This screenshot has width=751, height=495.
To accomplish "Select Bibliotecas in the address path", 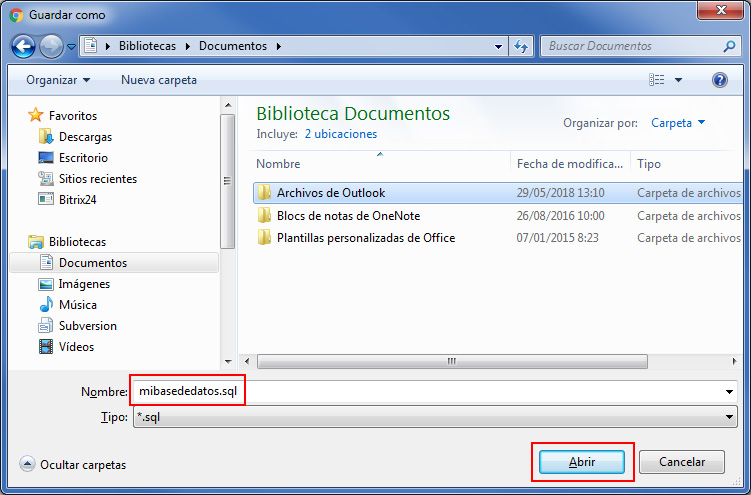I will point(147,46).
